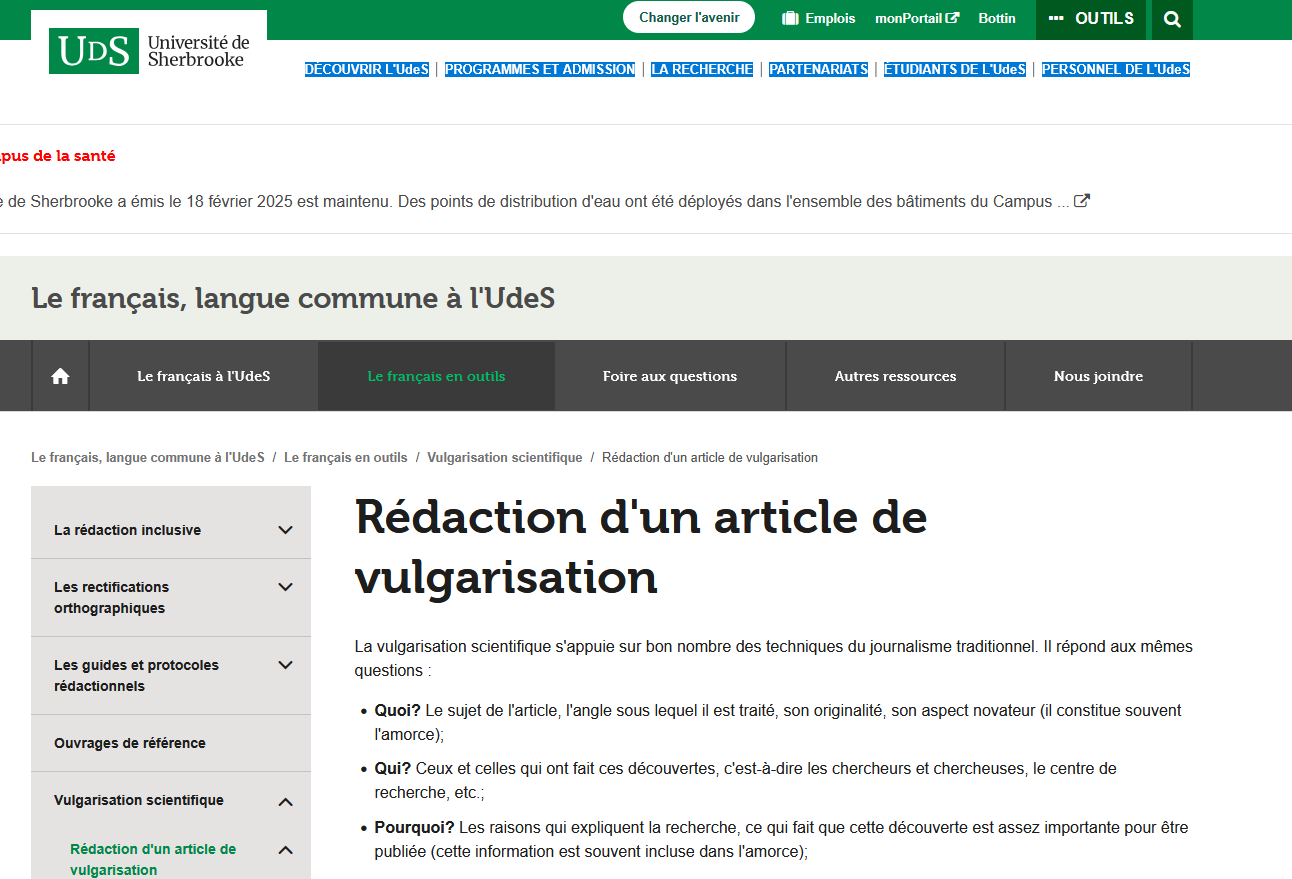This screenshot has height=879, width=1292.
Task: Collapse Vulgarisation scientifique sidebar section
Action: pos(285,801)
